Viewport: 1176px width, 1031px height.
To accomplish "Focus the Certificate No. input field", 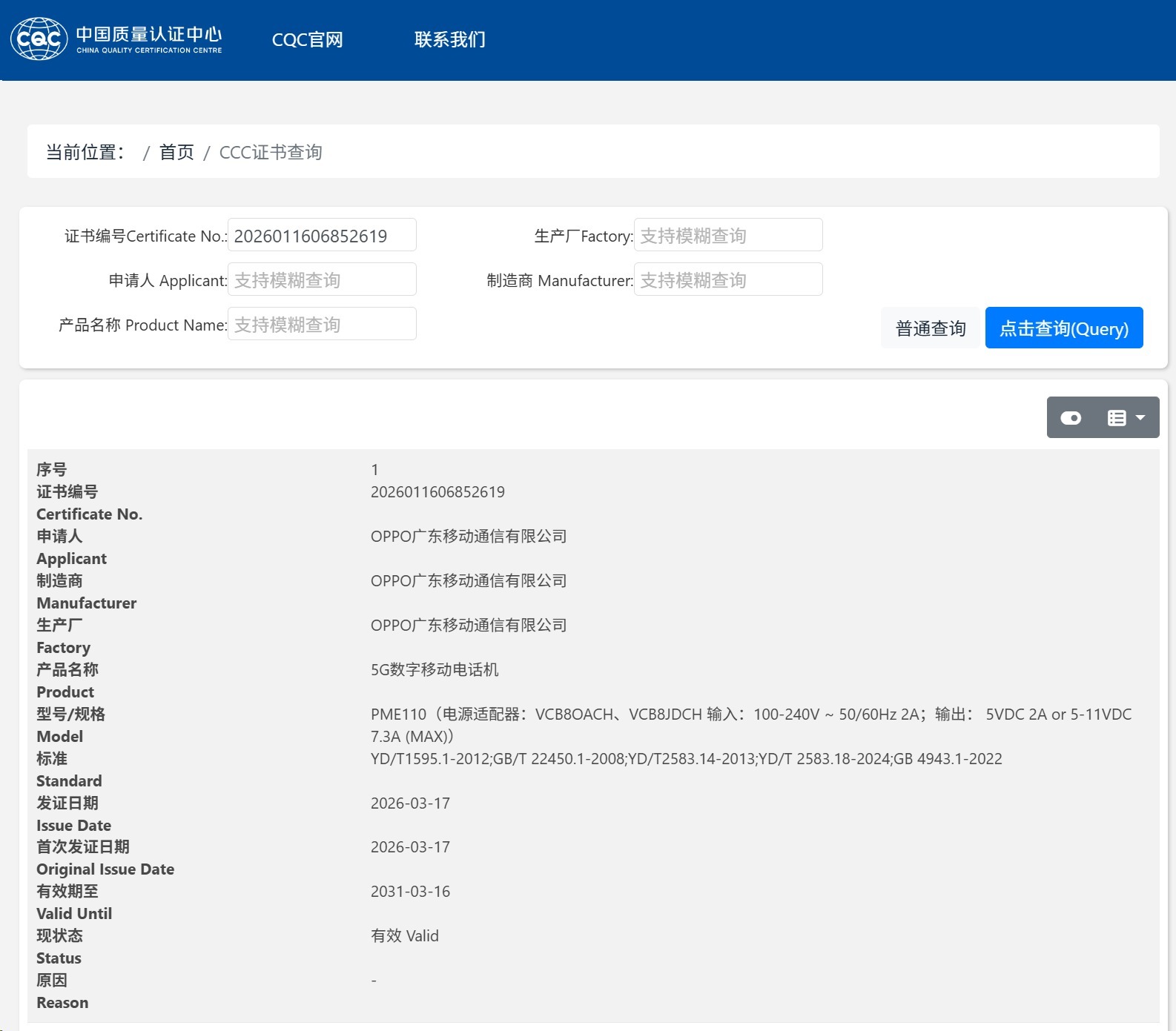I will [322, 236].
